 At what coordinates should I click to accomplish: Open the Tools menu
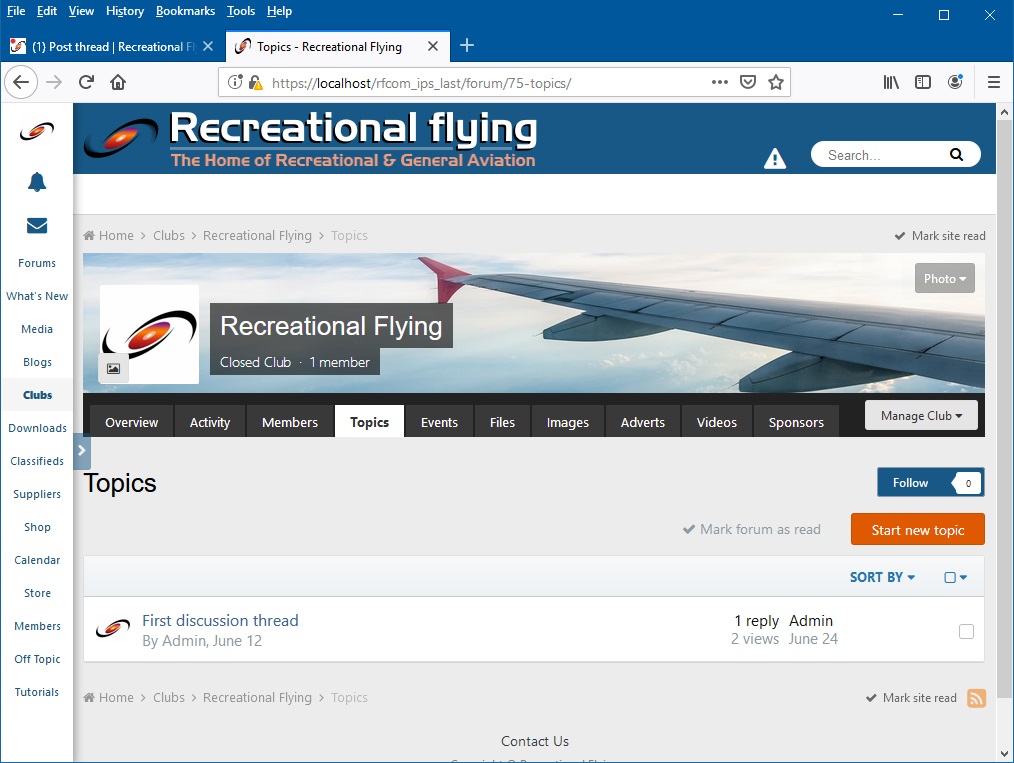241,11
